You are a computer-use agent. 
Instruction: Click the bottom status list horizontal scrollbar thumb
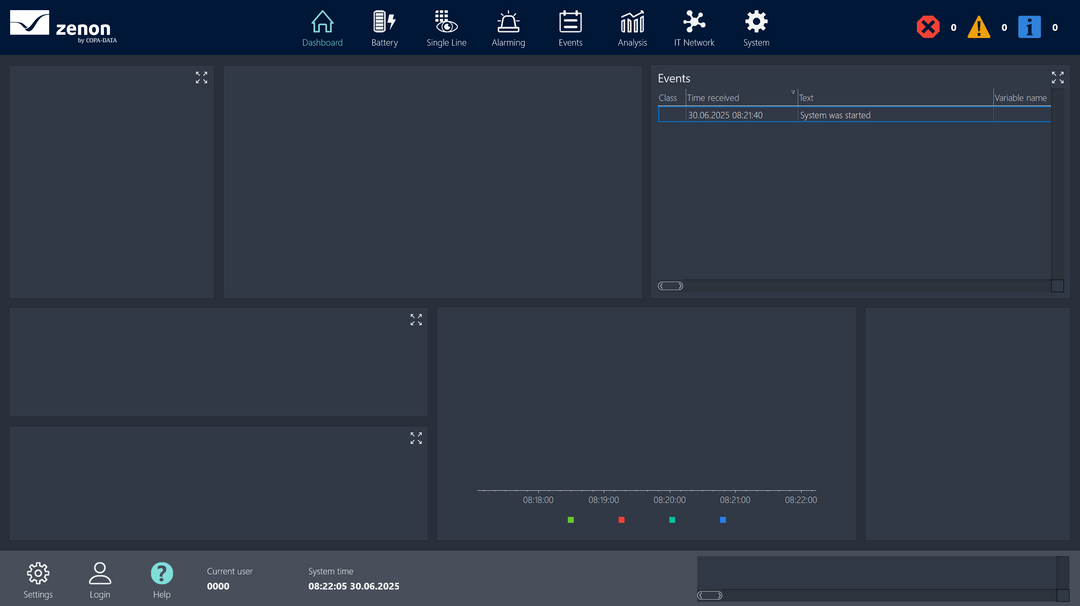pos(709,596)
